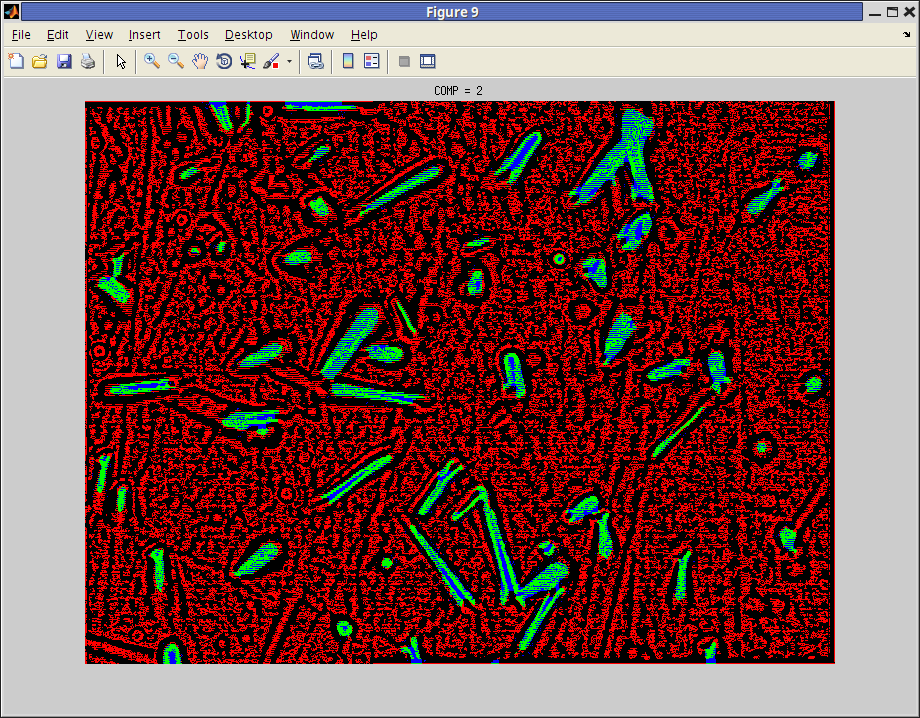This screenshot has height=718, width=920.
Task: Click the Link Plot toolbar button
Action: click(x=316, y=61)
